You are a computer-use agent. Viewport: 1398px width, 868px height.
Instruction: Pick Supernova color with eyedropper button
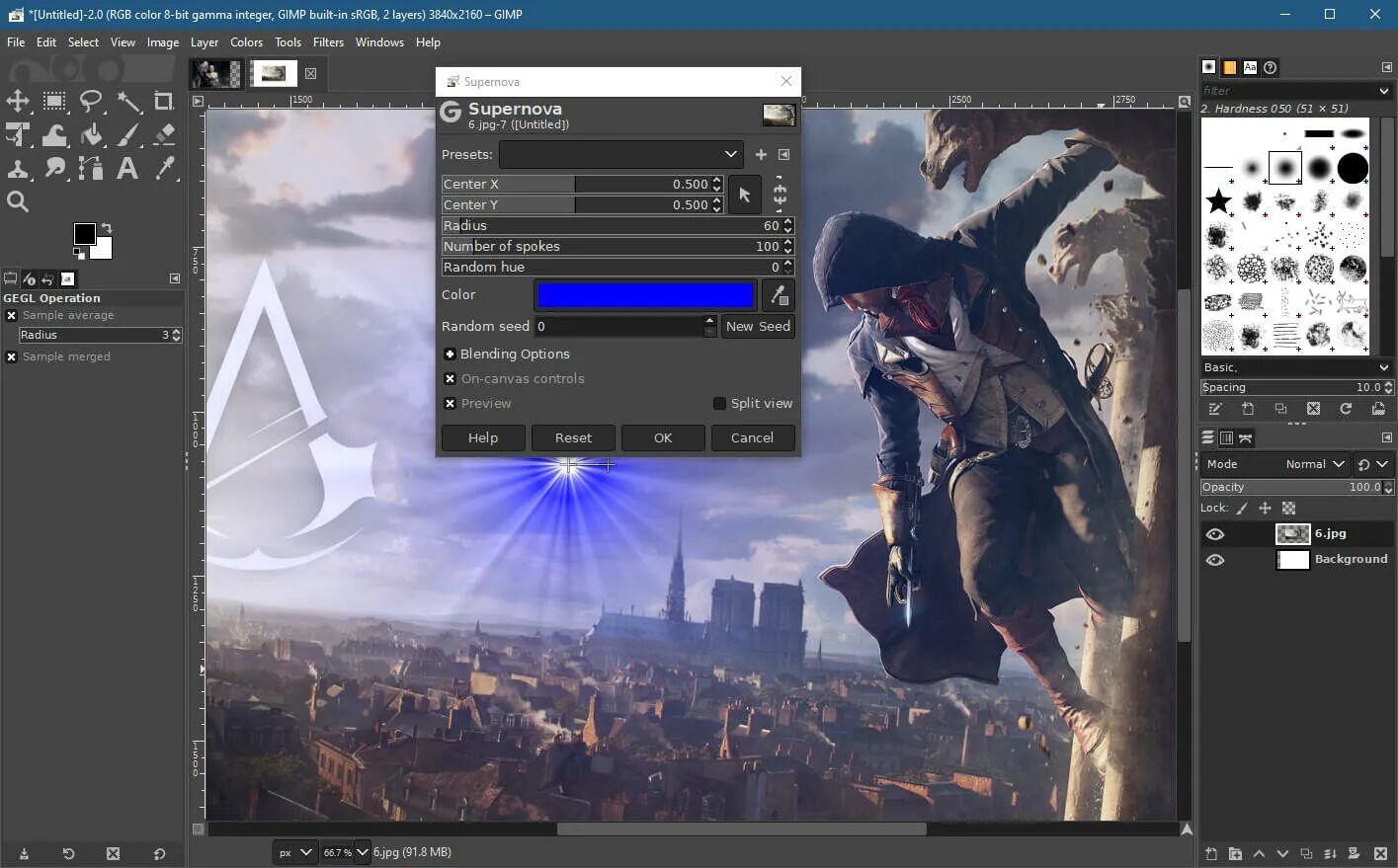[779, 295]
